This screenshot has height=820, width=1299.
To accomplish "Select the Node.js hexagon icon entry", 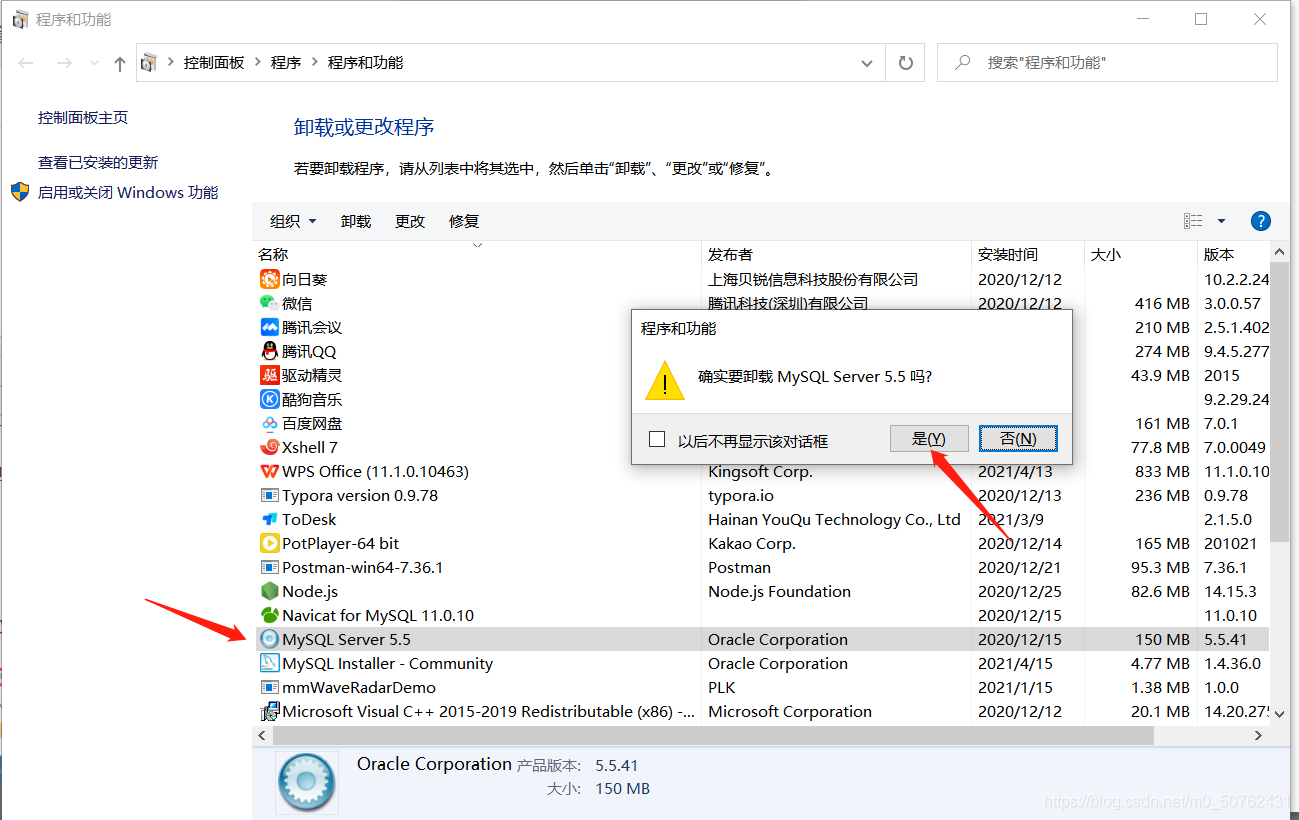I will pyautogui.click(x=269, y=591).
